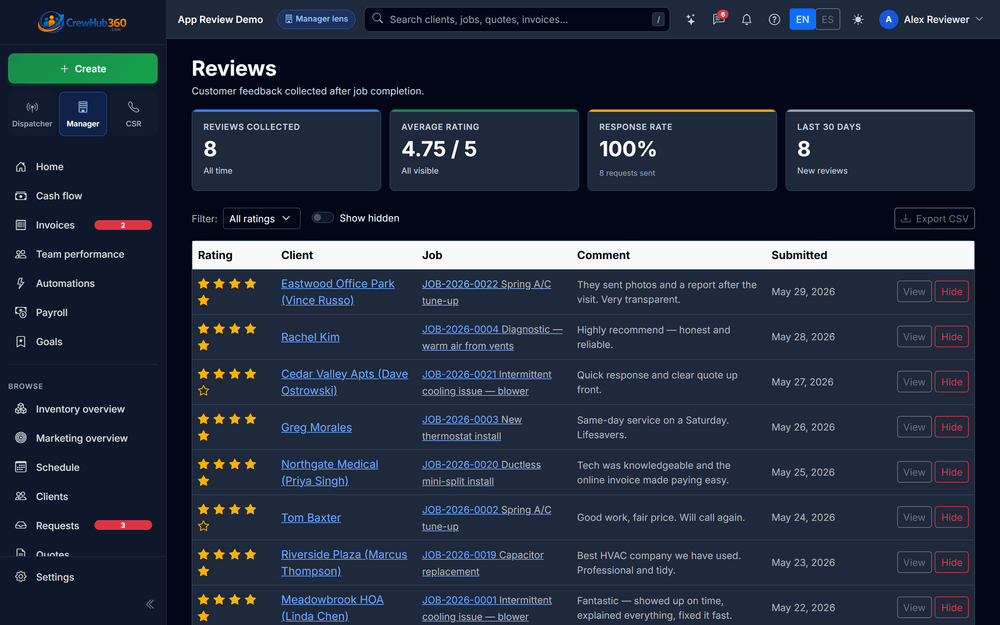Click the Reviews Collected stat card
Image resolution: width=1000 pixels, height=625 pixels.
coord(286,151)
